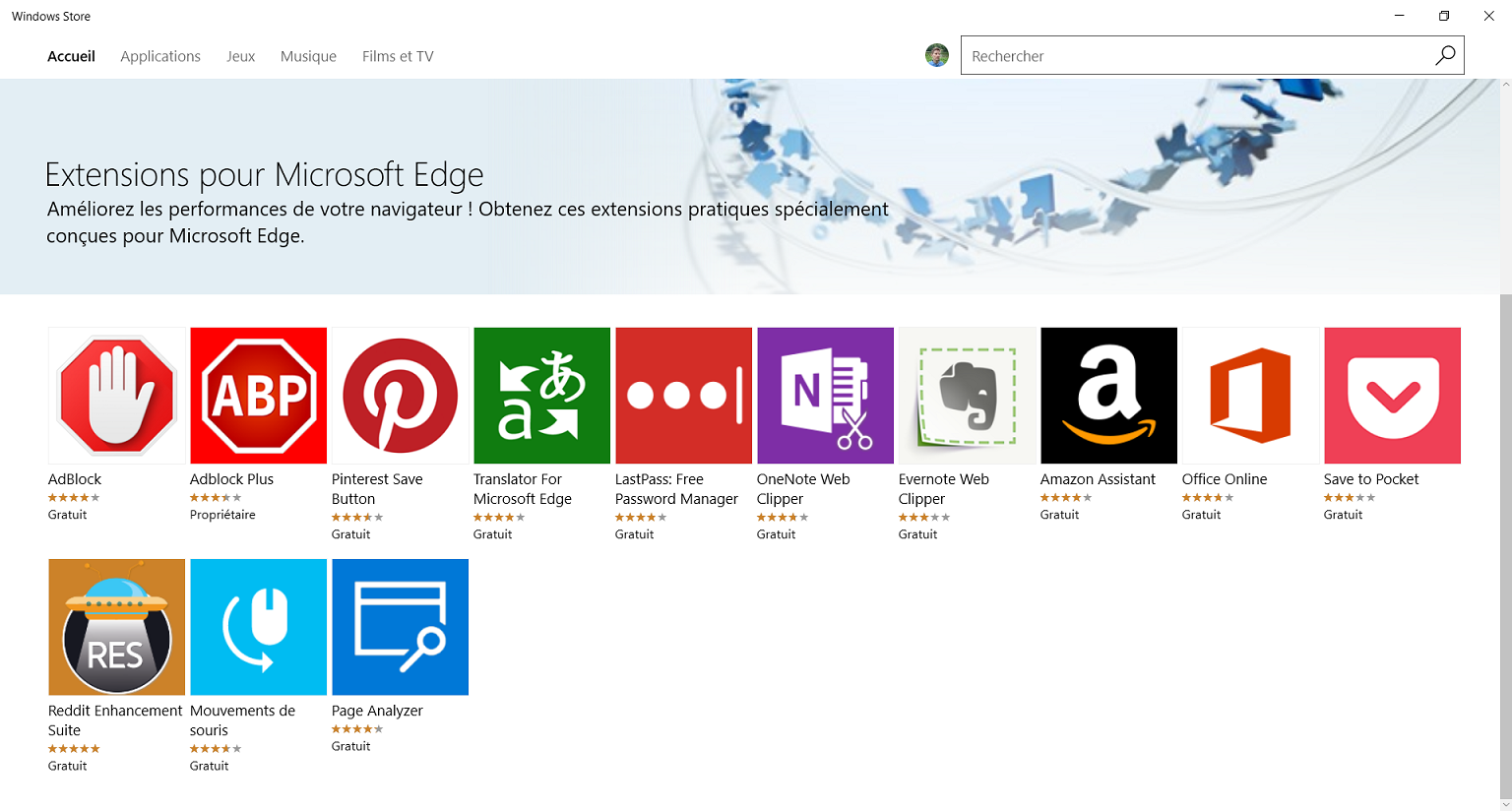Click the Extensions pour Microsoft Edge heading
This screenshot has height=811, width=1512.
265,174
